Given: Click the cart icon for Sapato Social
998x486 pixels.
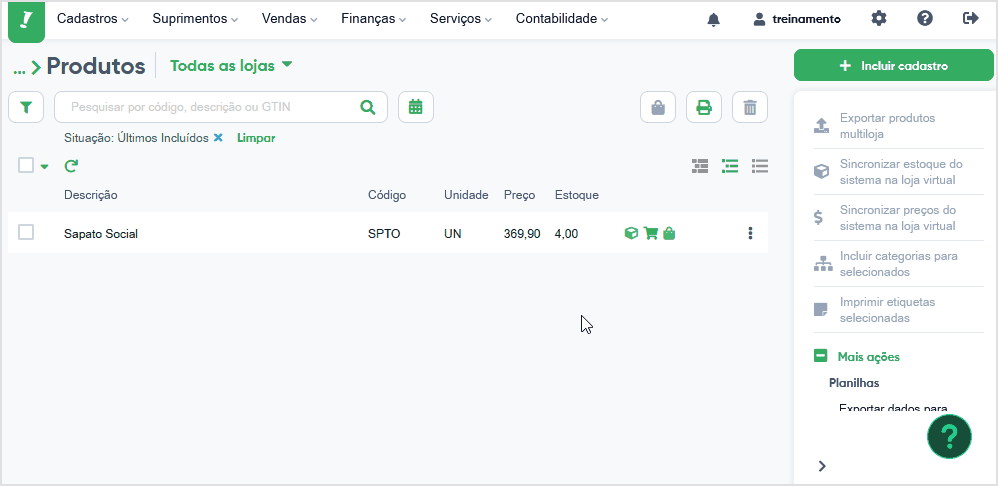Looking at the screenshot, I should (650, 233).
